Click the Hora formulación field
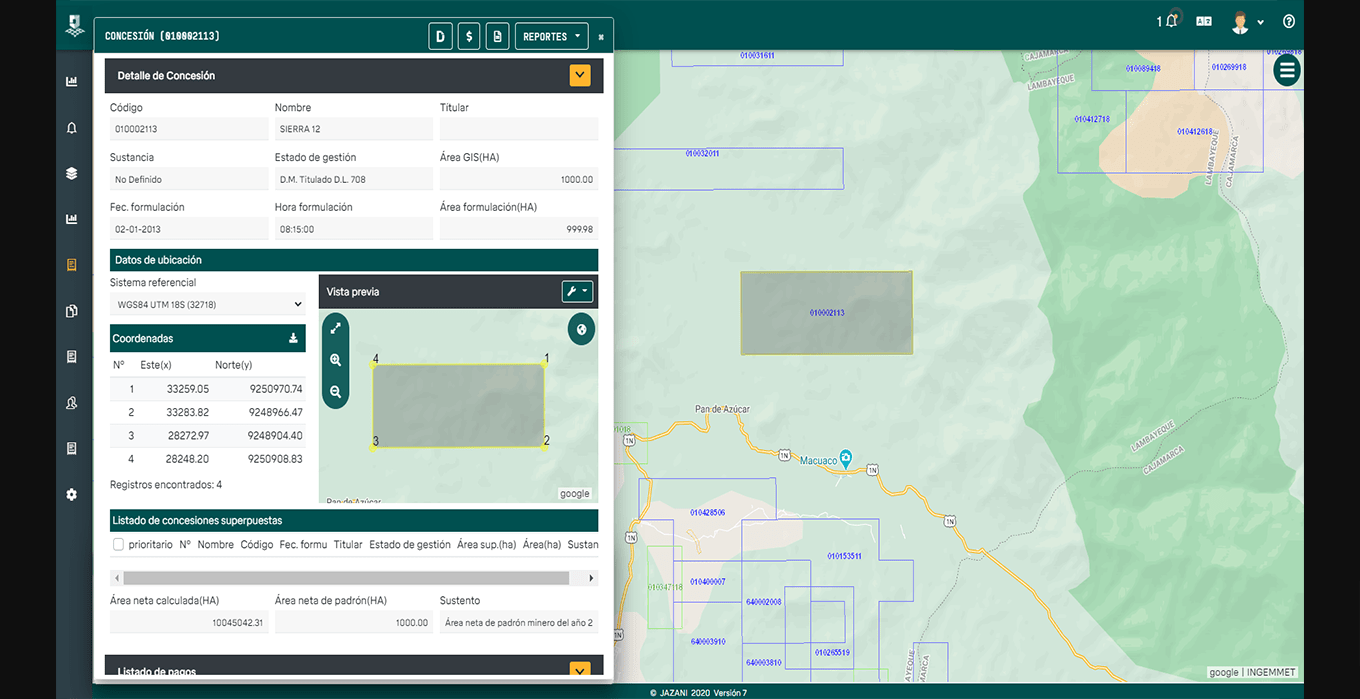The height and width of the screenshot is (699, 1360). [354, 229]
